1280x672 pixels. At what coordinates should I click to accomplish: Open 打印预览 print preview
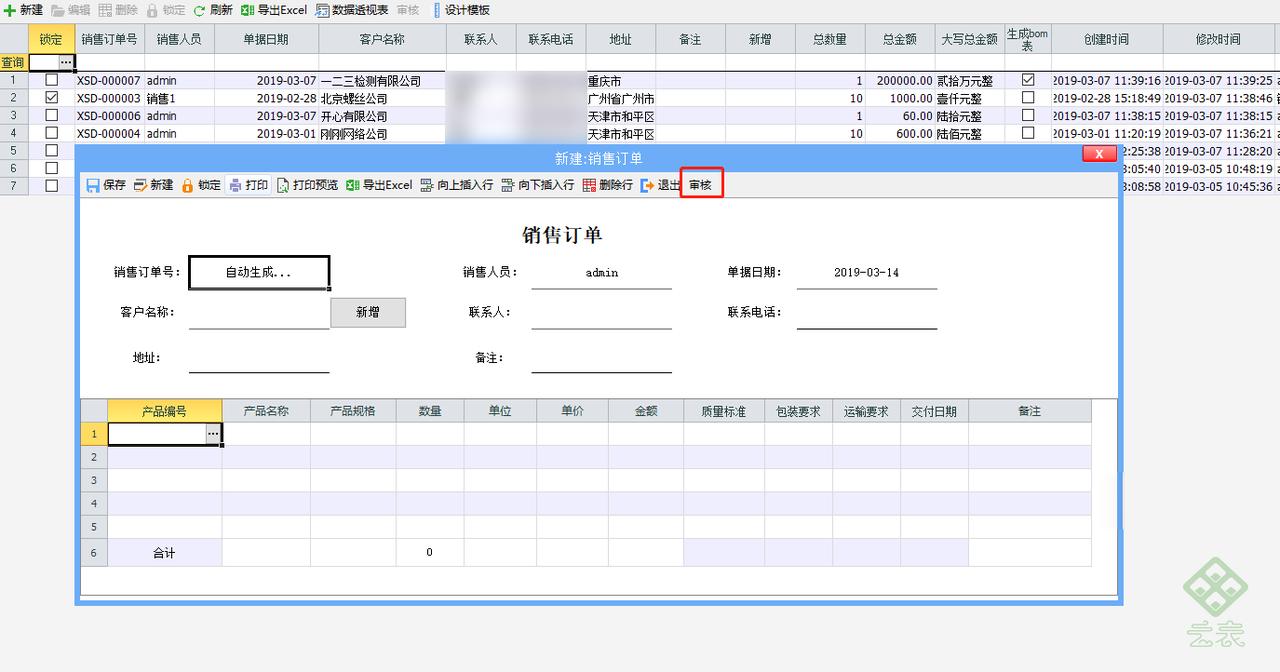click(x=308, y=185)
